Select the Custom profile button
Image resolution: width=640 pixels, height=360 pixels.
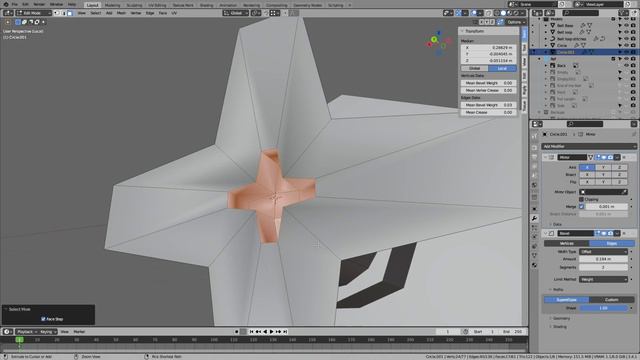(611, 300)
